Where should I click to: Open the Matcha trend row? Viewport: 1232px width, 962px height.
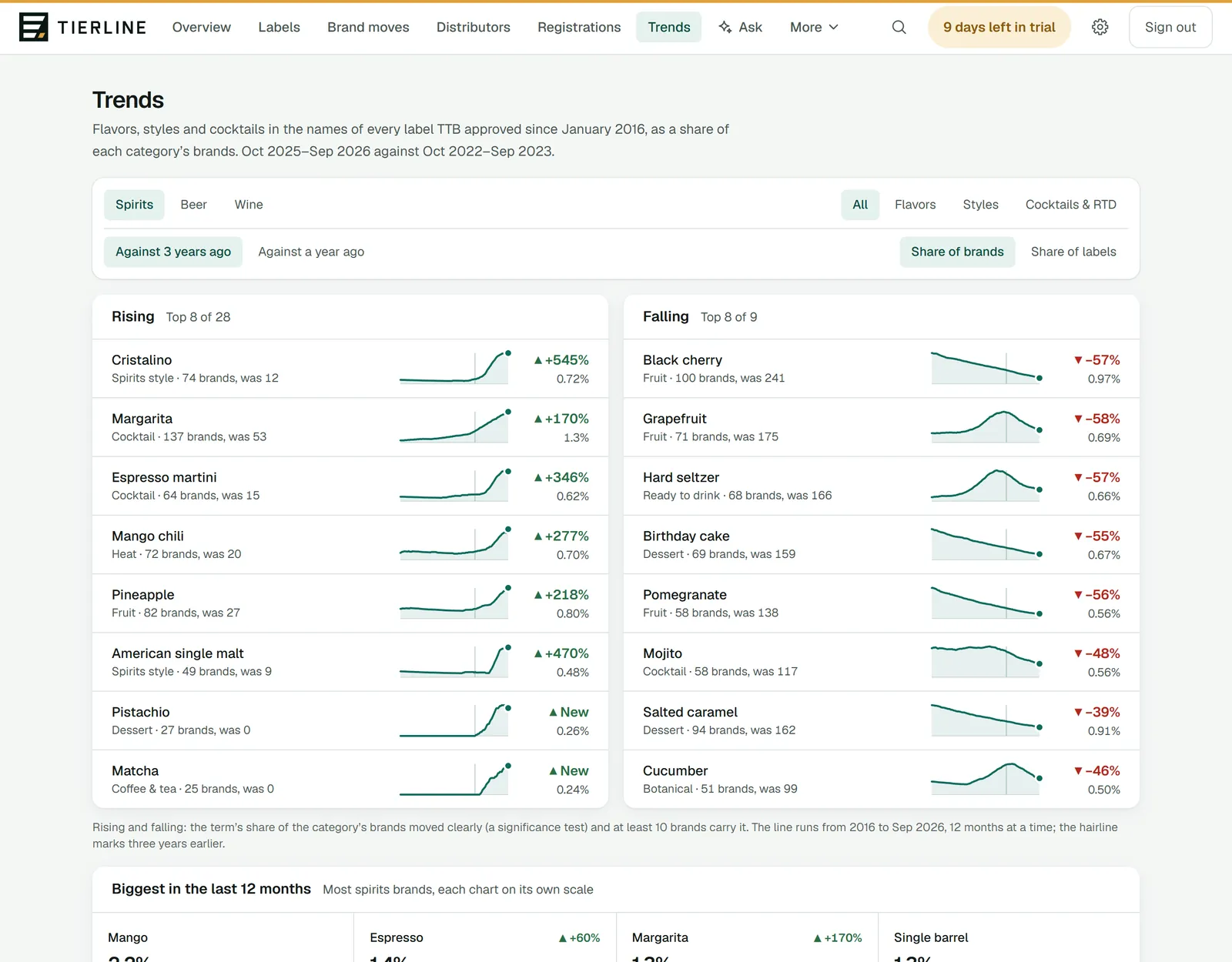point(350,779)
